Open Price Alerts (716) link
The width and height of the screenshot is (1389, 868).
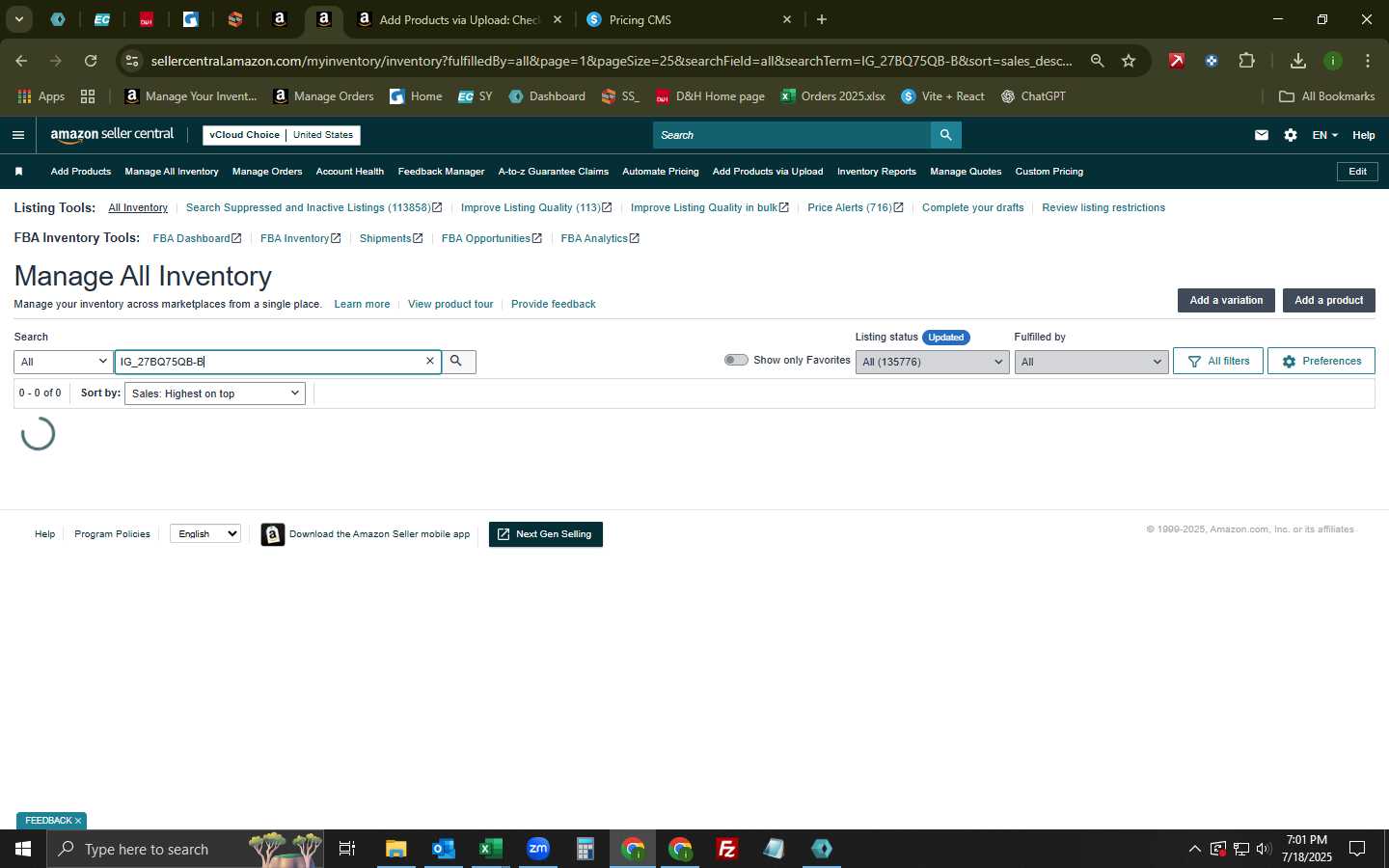855,207
